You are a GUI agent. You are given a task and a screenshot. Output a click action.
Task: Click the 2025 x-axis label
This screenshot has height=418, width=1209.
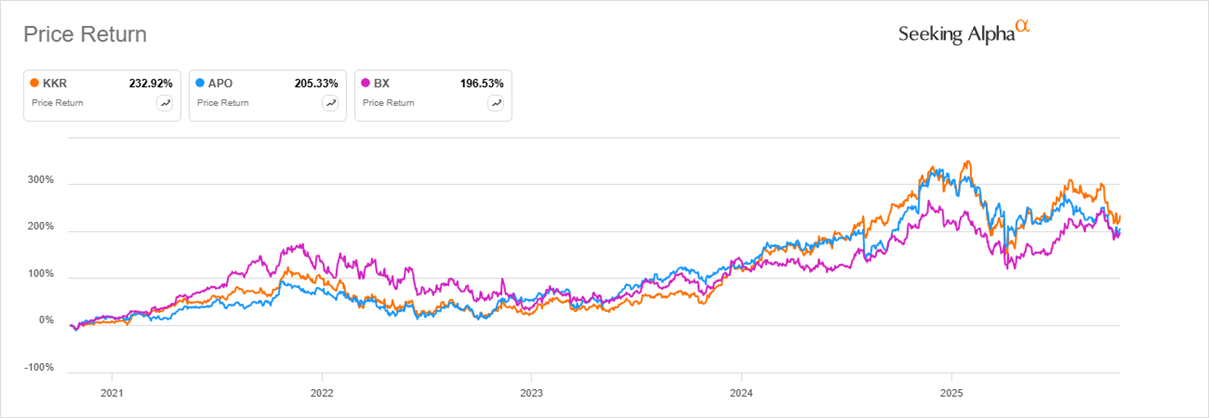(x=951, y=392)
